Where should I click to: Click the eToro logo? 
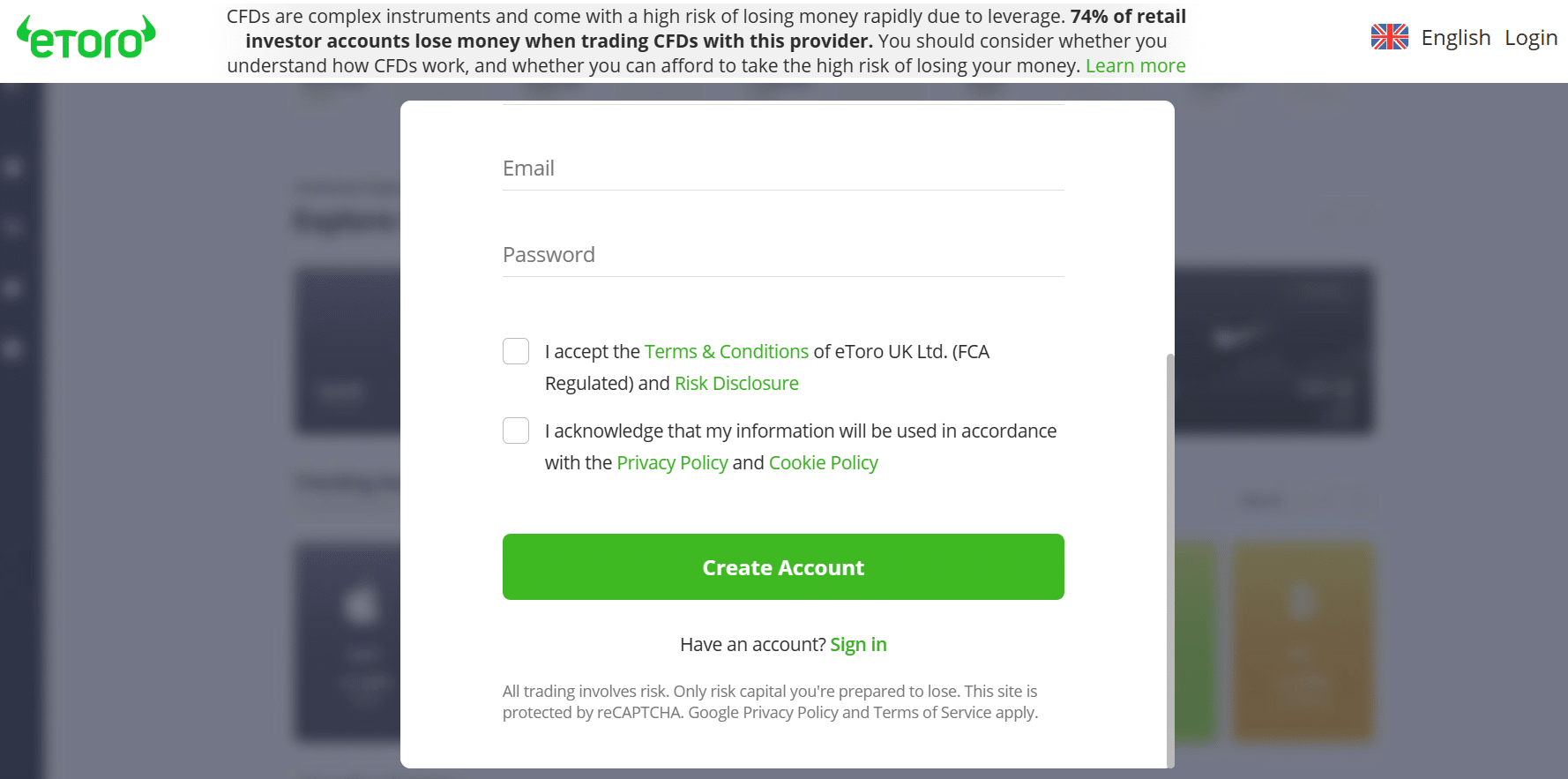(86, 37)
